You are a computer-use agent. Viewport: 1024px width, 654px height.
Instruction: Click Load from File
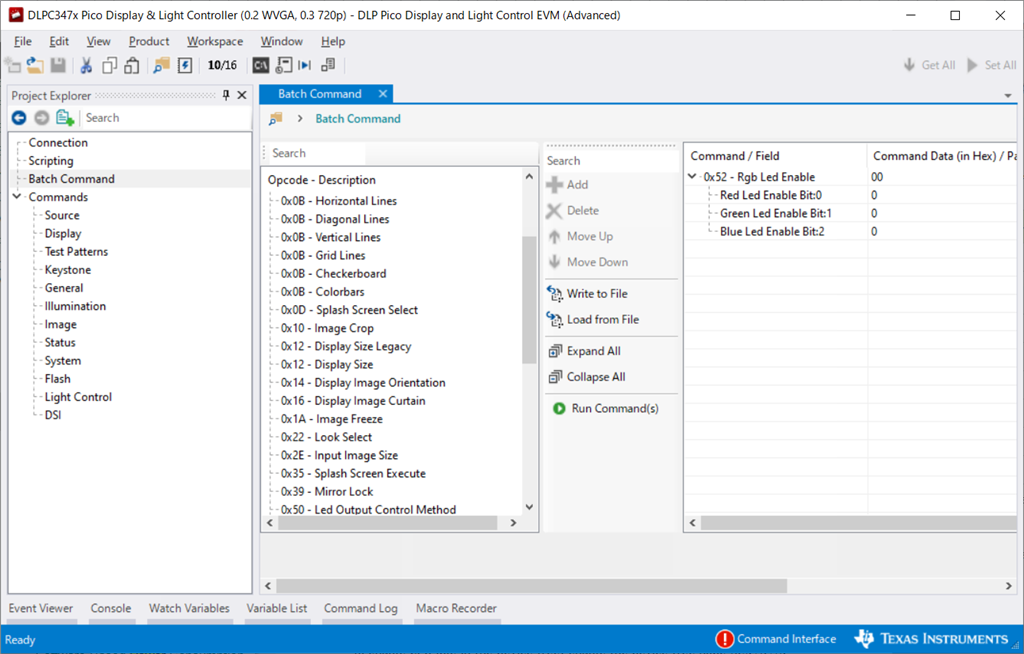click(x=593, y=319)
